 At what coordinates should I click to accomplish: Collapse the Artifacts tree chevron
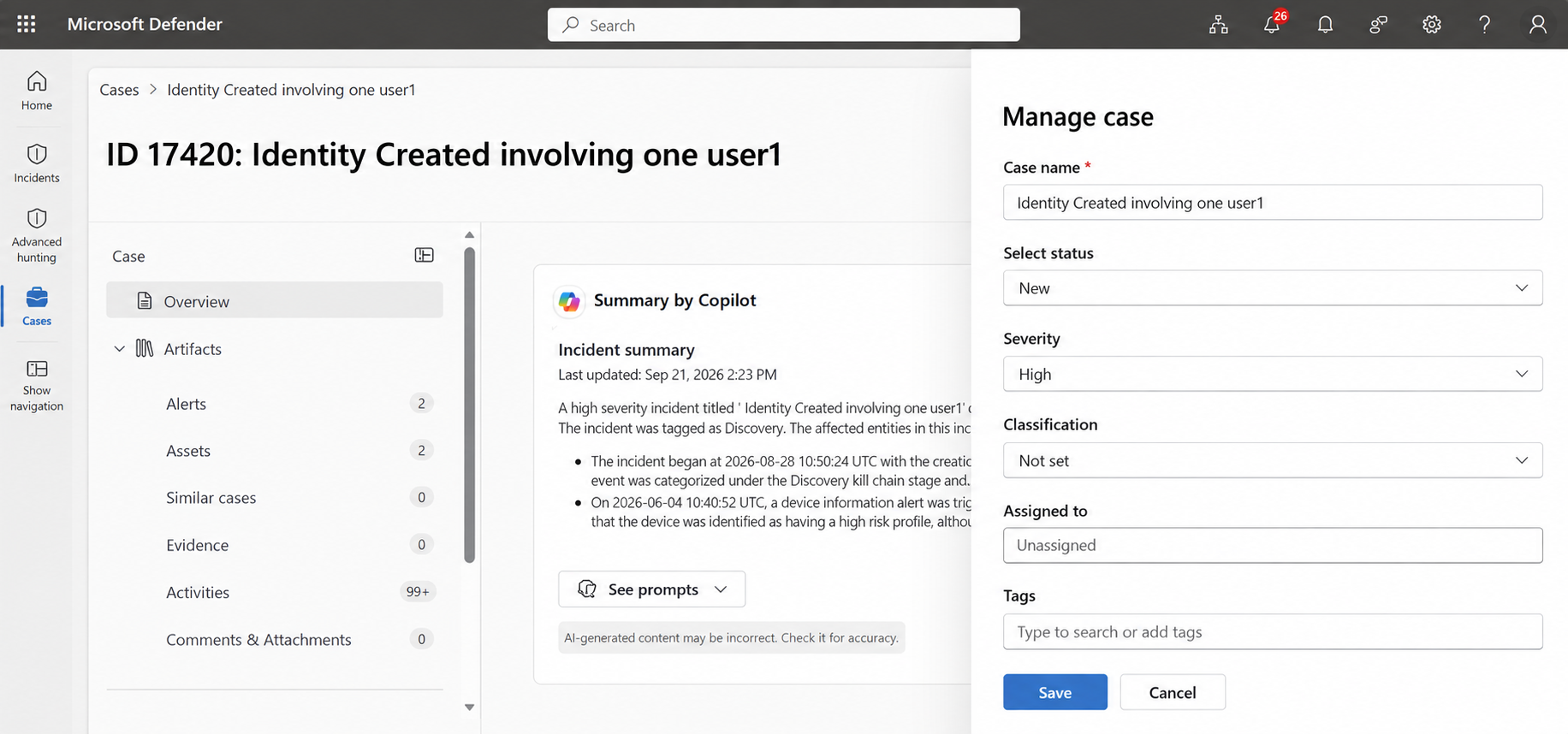click(x=119, y=348)
